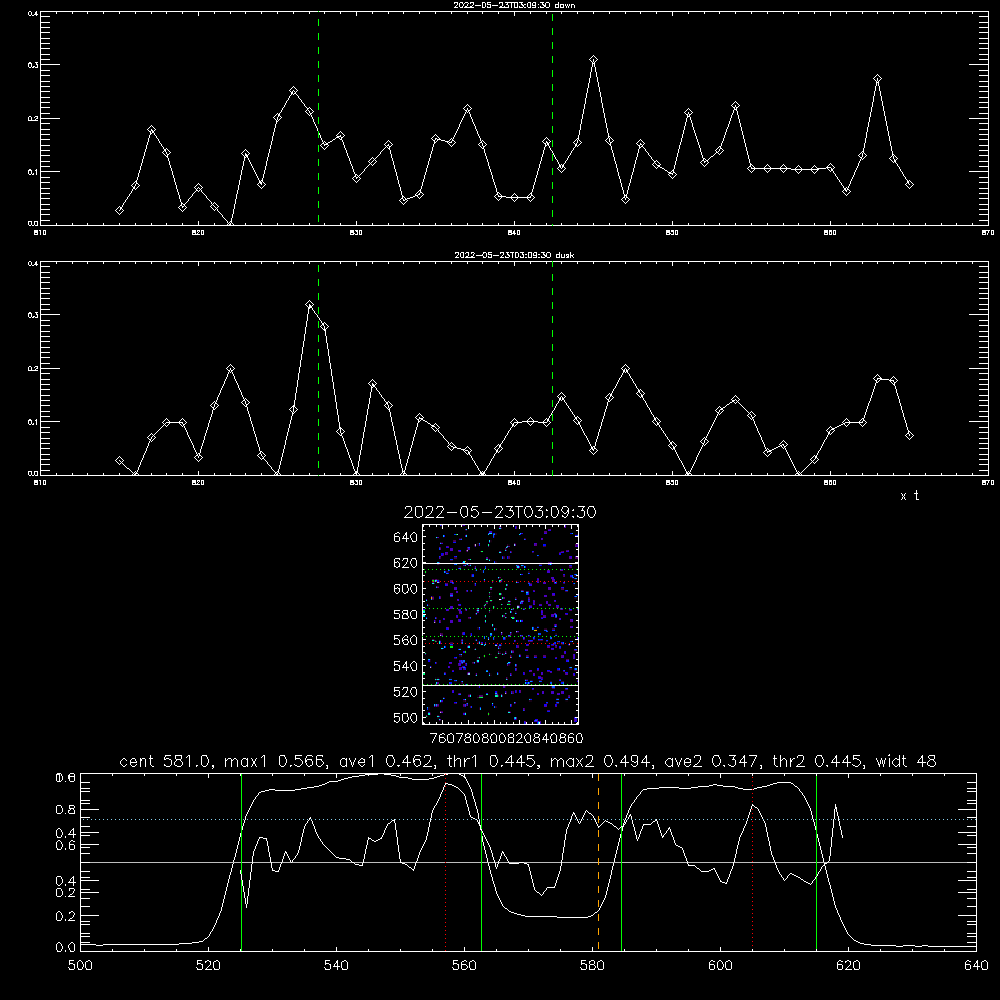Screen dimensions: 1000x1000
Task: Click the 640 label on heatmap y-axis
Action: [x=406, y=538]
